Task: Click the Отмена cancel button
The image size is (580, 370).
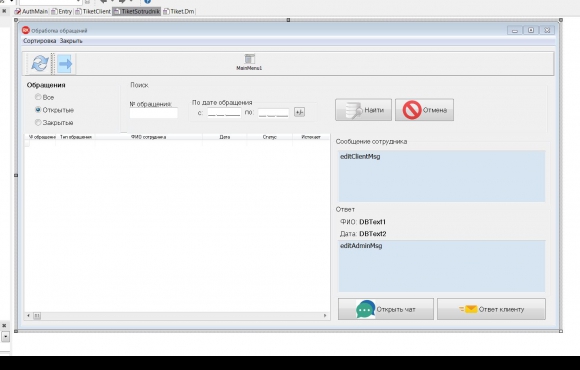Action: point(424,110)
